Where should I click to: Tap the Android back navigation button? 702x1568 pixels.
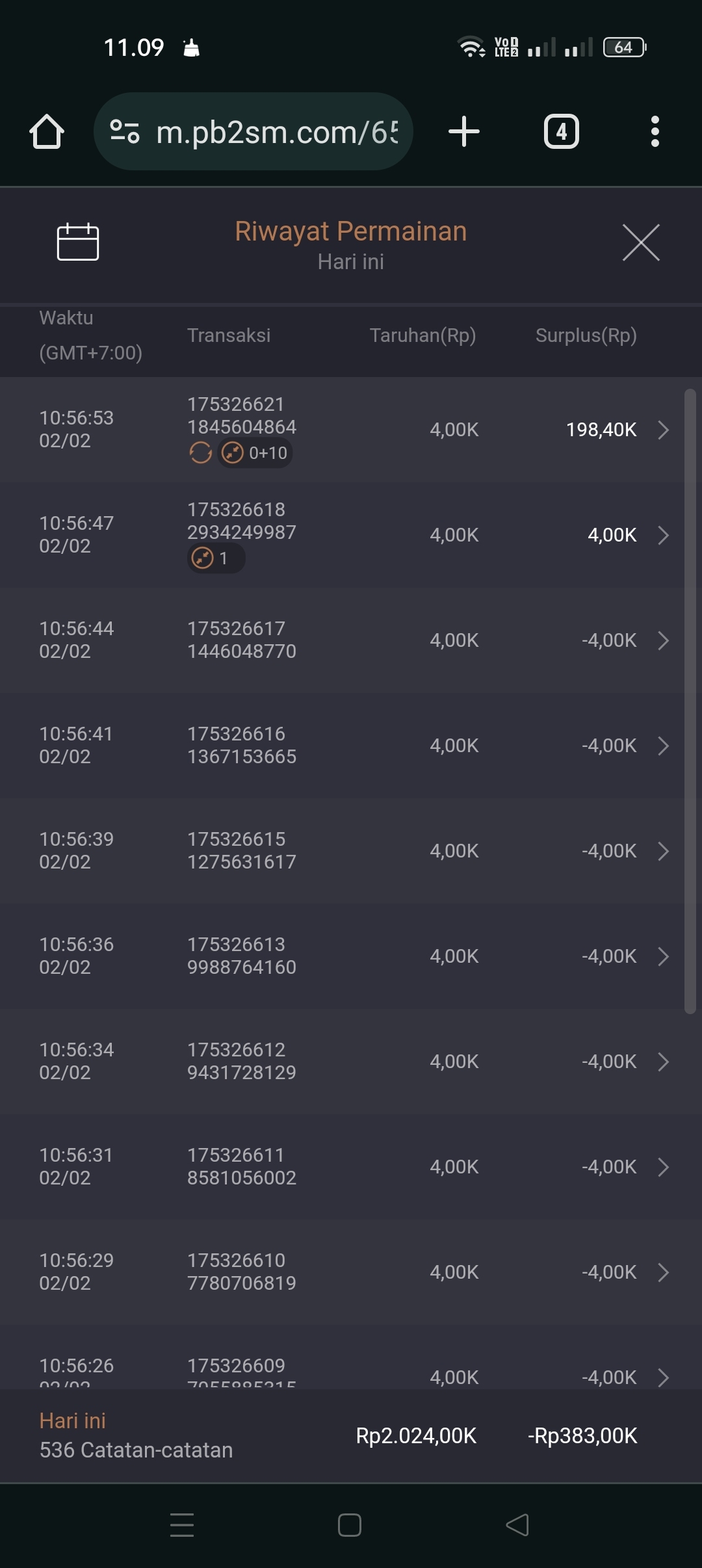[x=517, y=1525]
